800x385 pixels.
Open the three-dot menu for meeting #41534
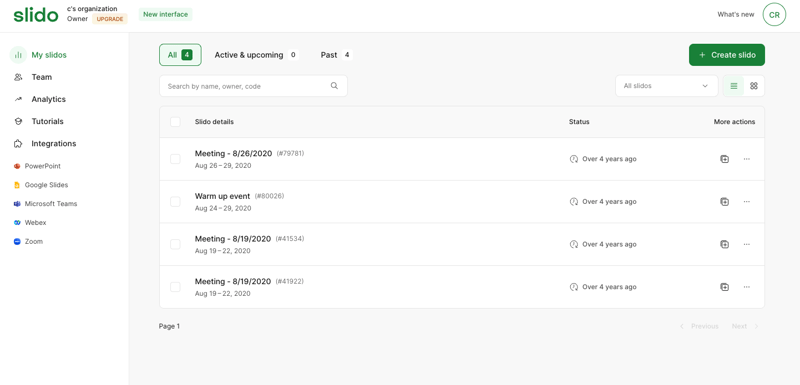(746, 244)
